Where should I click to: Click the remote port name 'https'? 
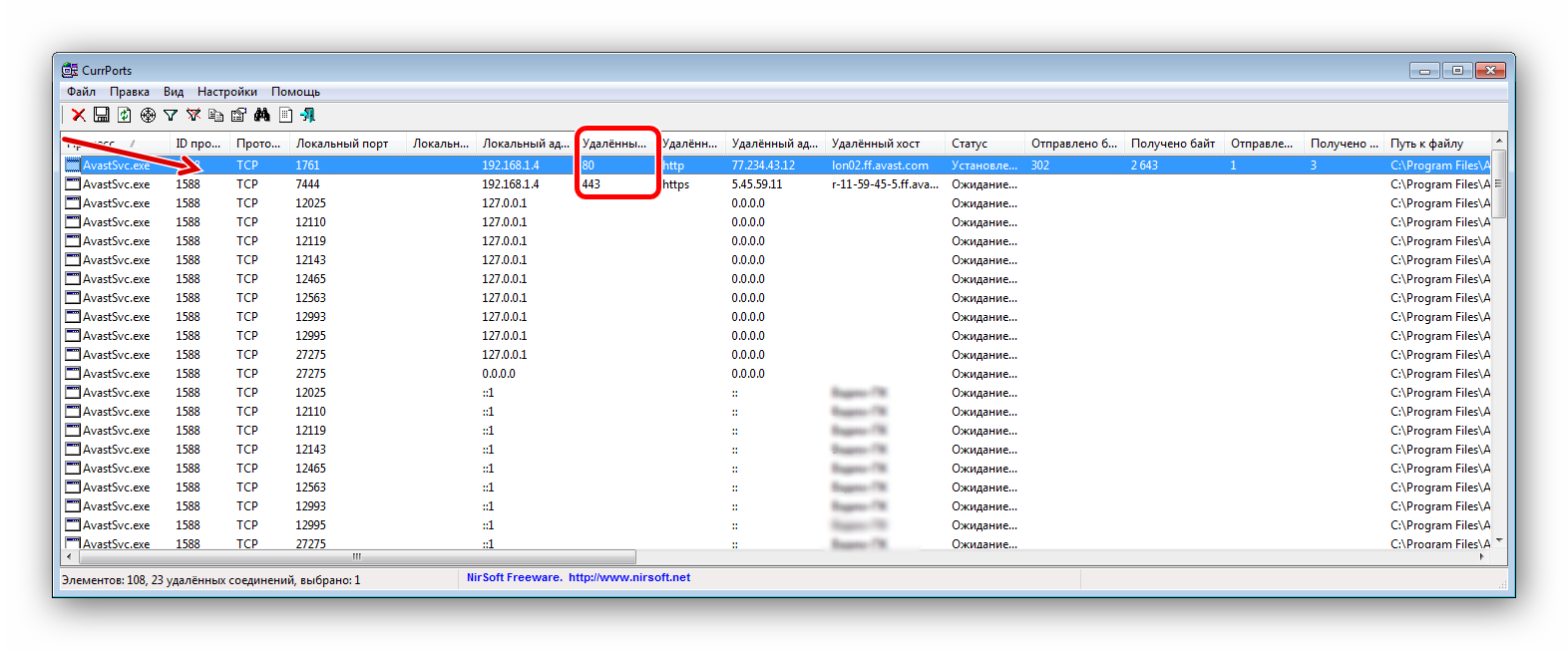click(x=676, y=184)
